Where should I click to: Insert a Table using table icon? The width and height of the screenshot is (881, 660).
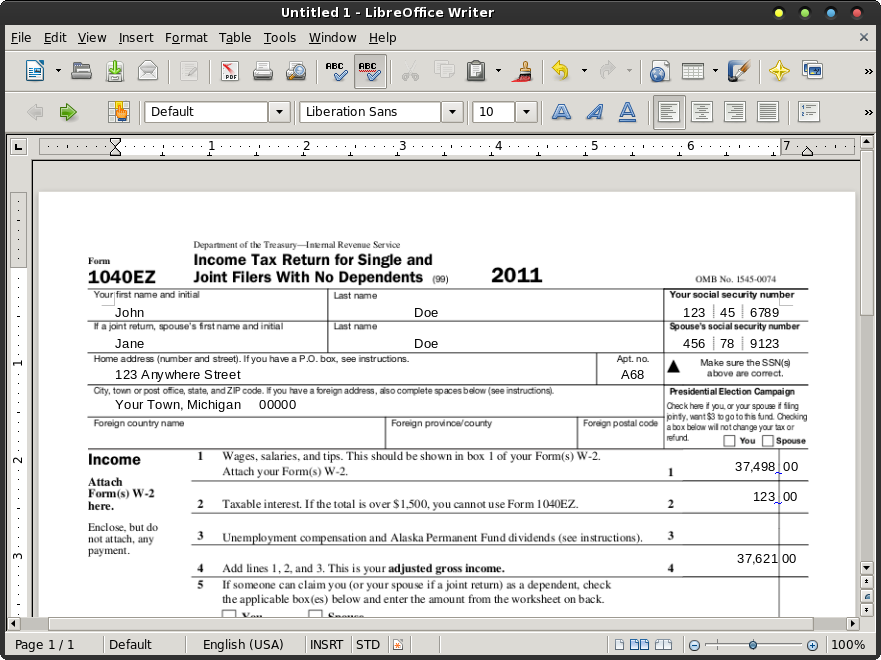pyautogui.click(x=692, y=71)
